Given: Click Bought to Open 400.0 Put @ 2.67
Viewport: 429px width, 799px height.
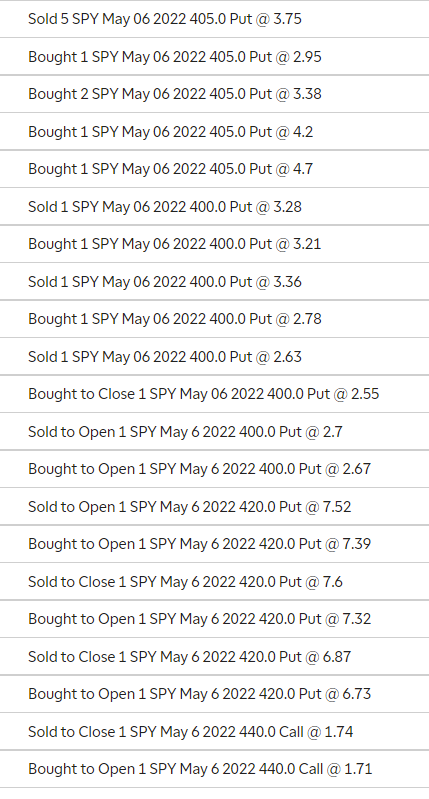Looking at the screenshot, I should point(214,469).
